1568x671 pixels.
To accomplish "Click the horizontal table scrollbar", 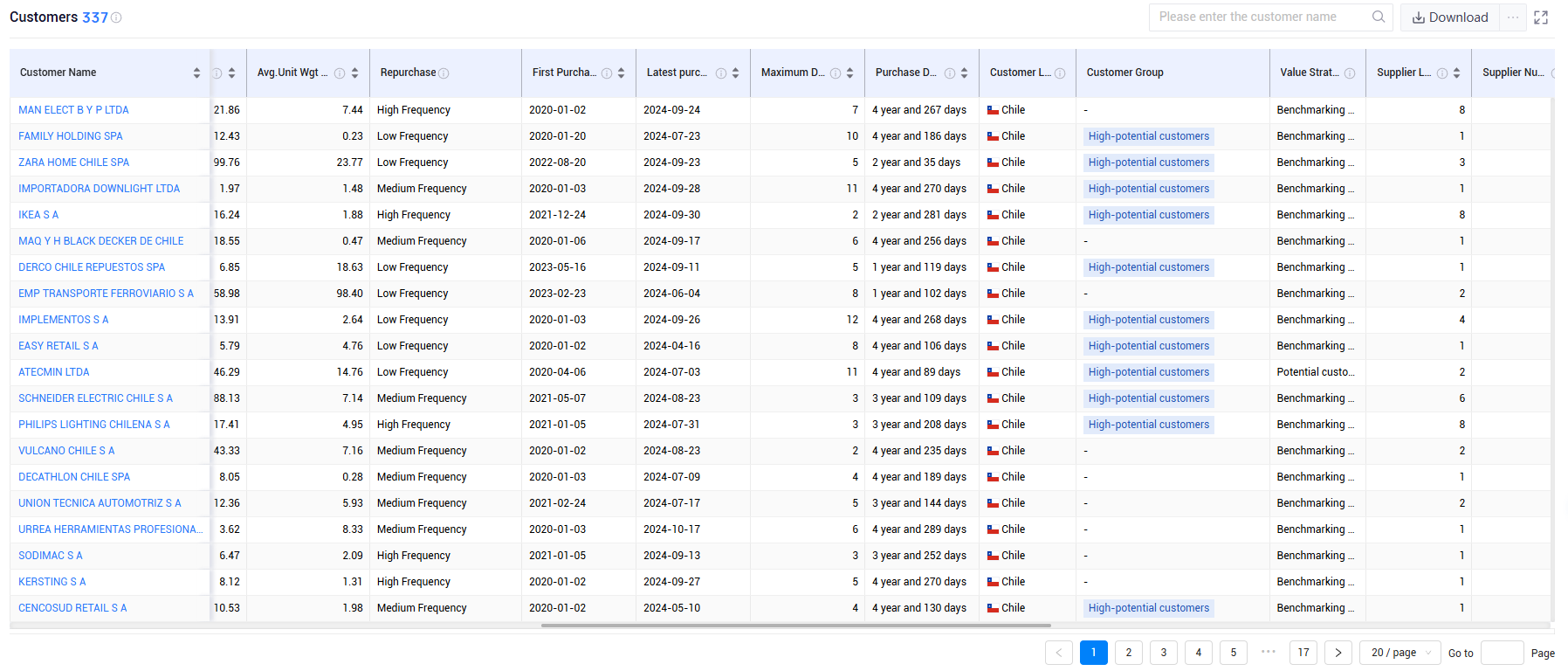I will 795,626.
